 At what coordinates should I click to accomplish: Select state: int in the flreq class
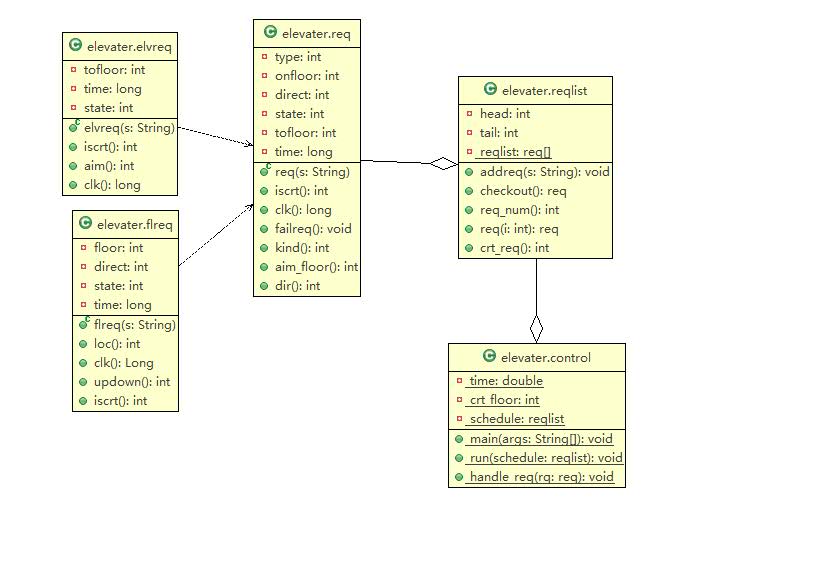[118, 286]
